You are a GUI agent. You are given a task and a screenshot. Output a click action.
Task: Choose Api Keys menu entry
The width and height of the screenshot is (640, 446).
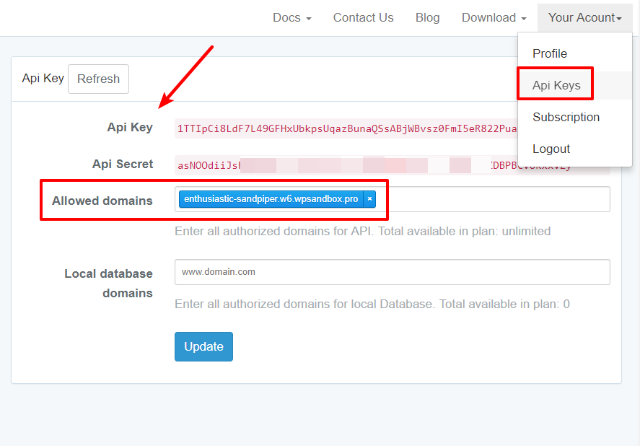(x=556, y=85)
